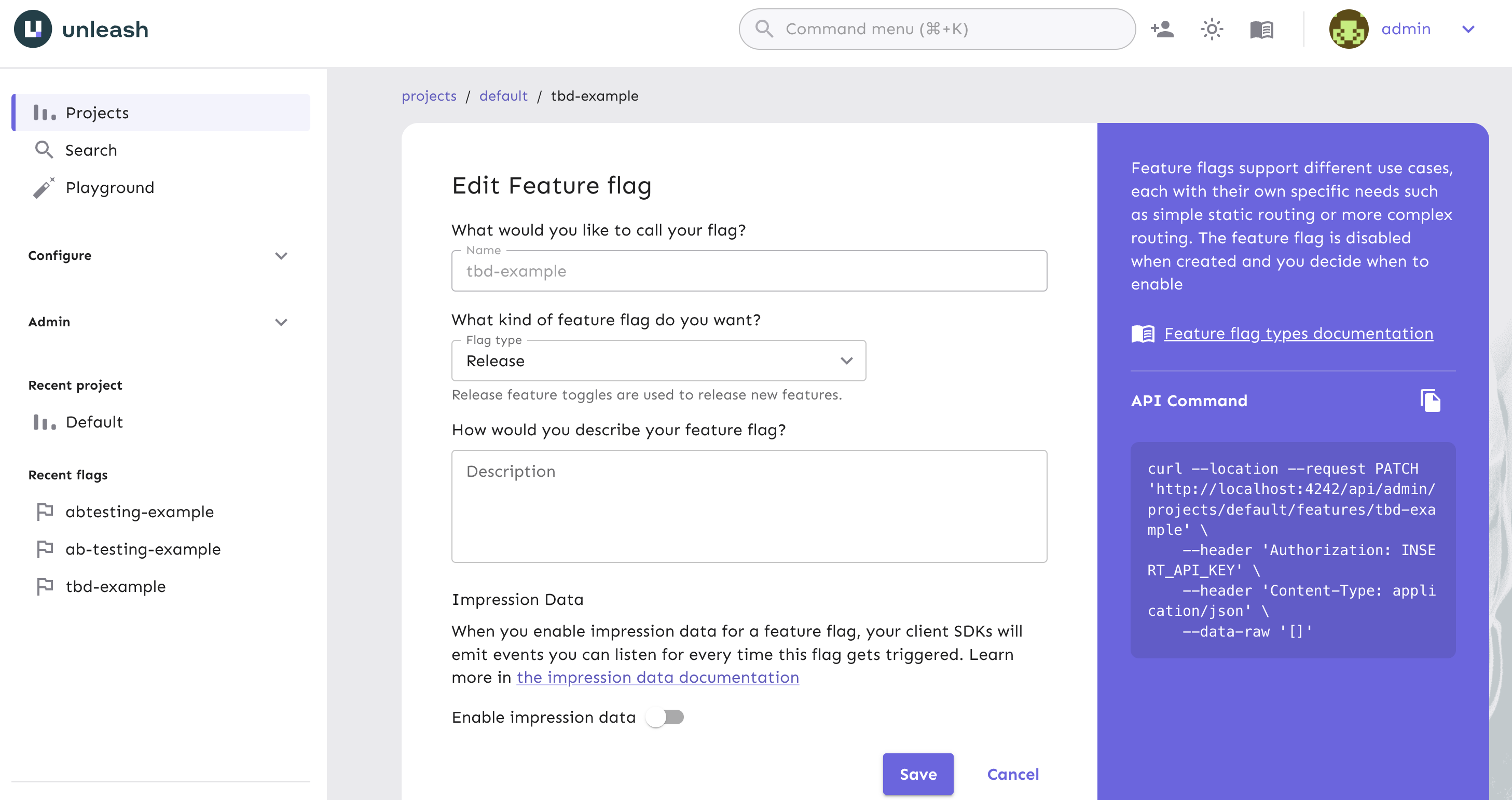Click the abtesting-example recent flag

pos(140,511)
